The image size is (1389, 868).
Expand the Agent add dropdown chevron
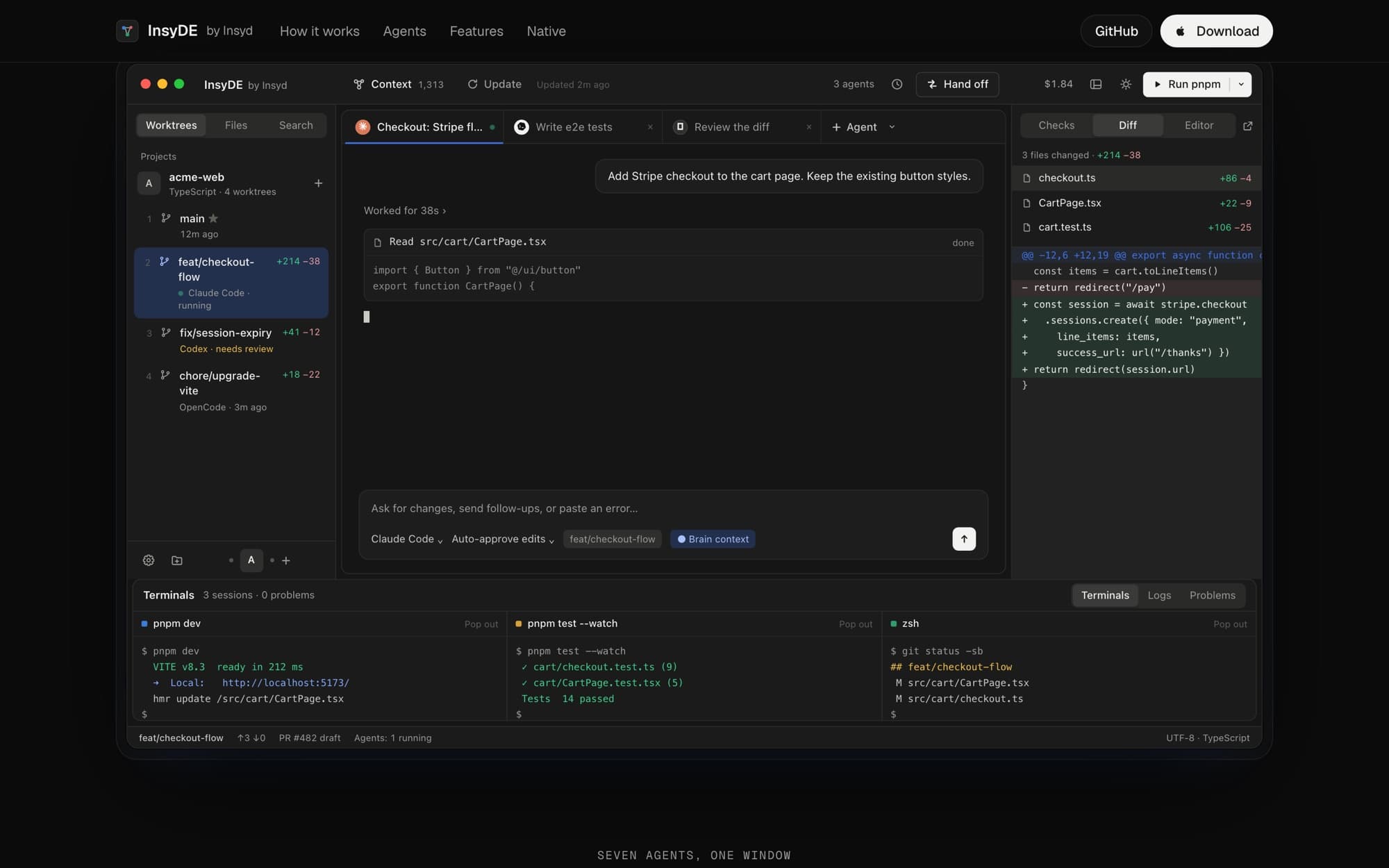[x=892, y=127]
